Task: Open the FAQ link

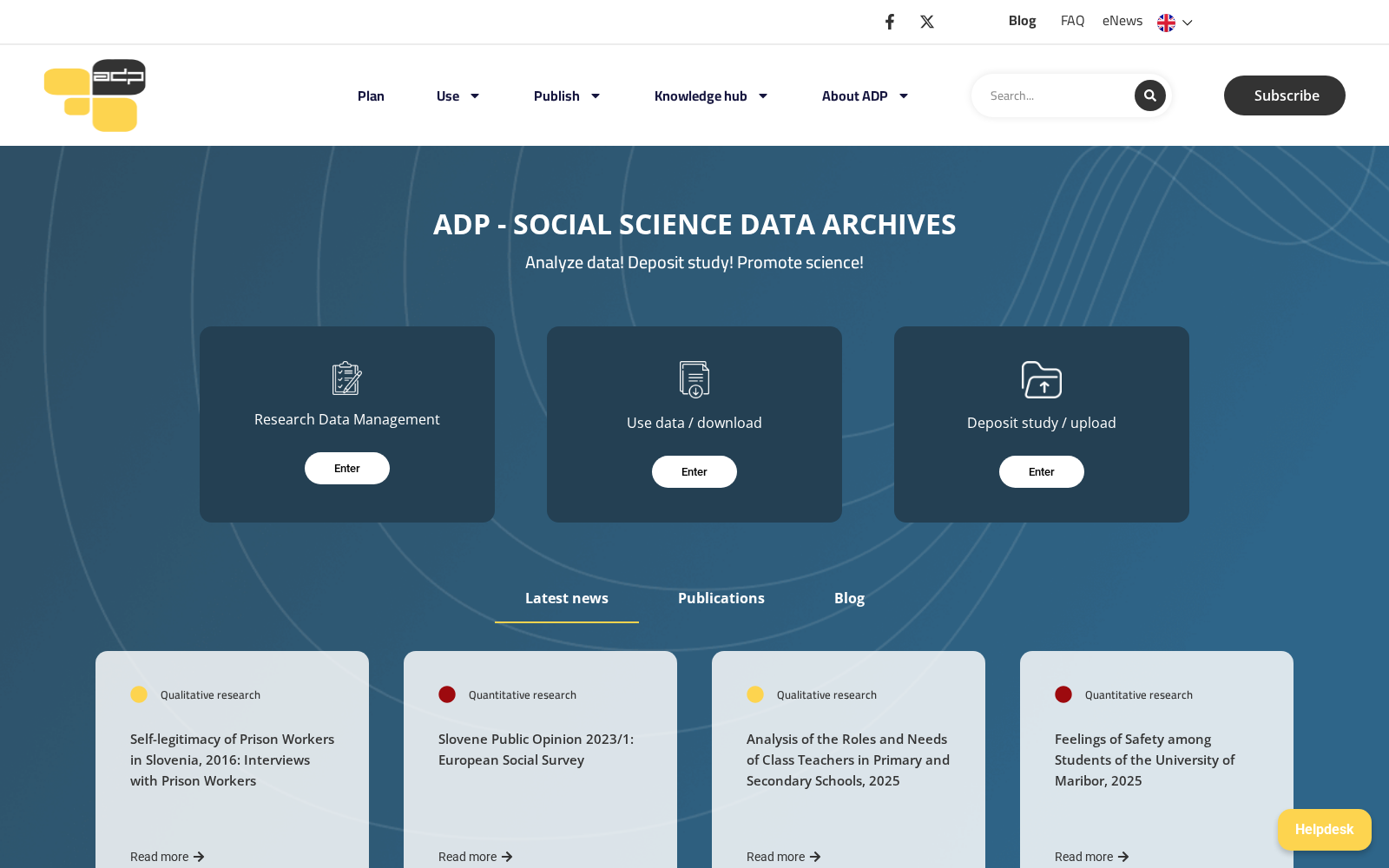Action: pos(1072,21)
